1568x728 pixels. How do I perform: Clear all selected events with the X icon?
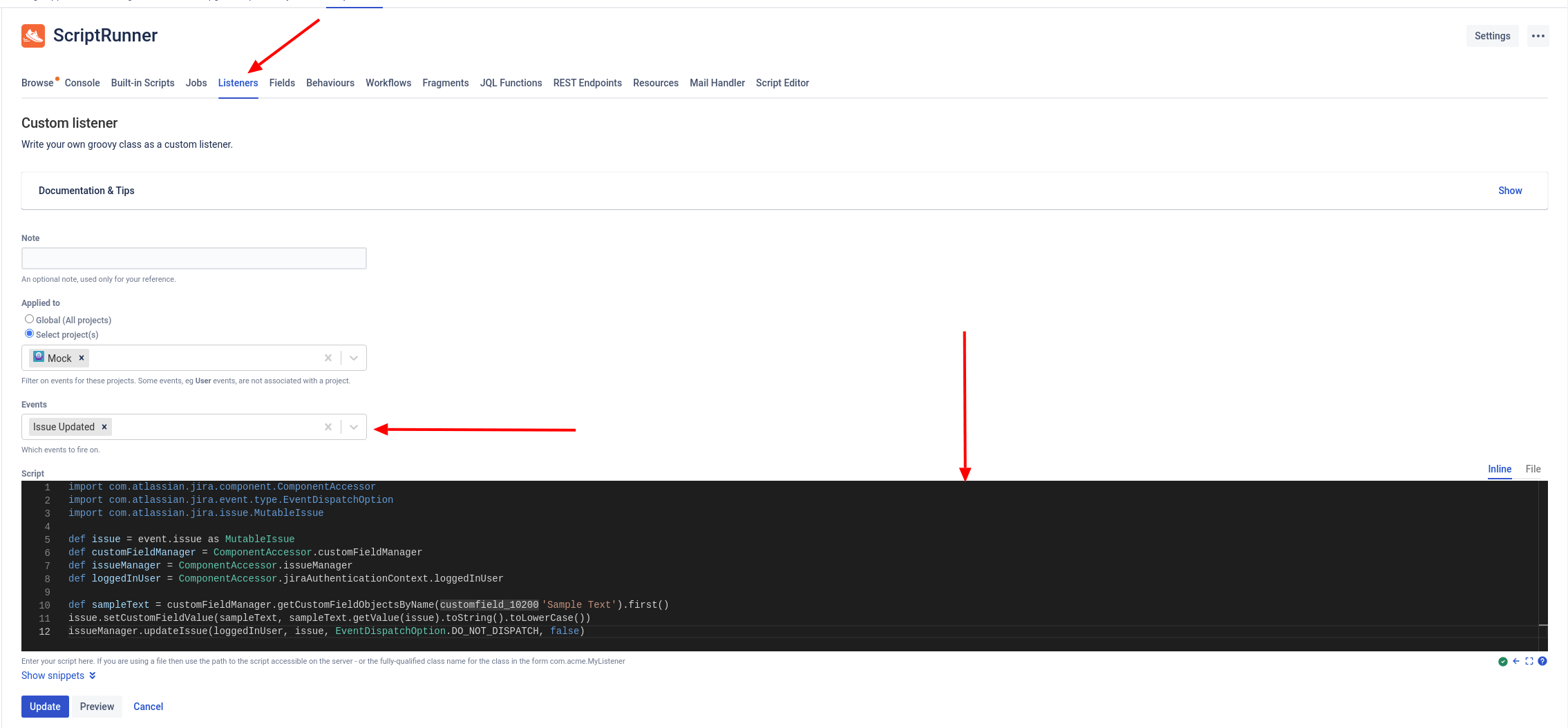(328, 426)
